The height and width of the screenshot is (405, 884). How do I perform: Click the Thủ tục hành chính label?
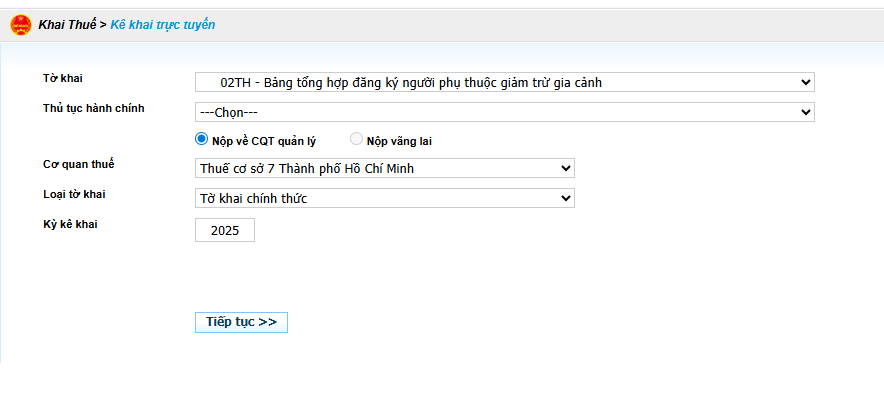[87, 107]
